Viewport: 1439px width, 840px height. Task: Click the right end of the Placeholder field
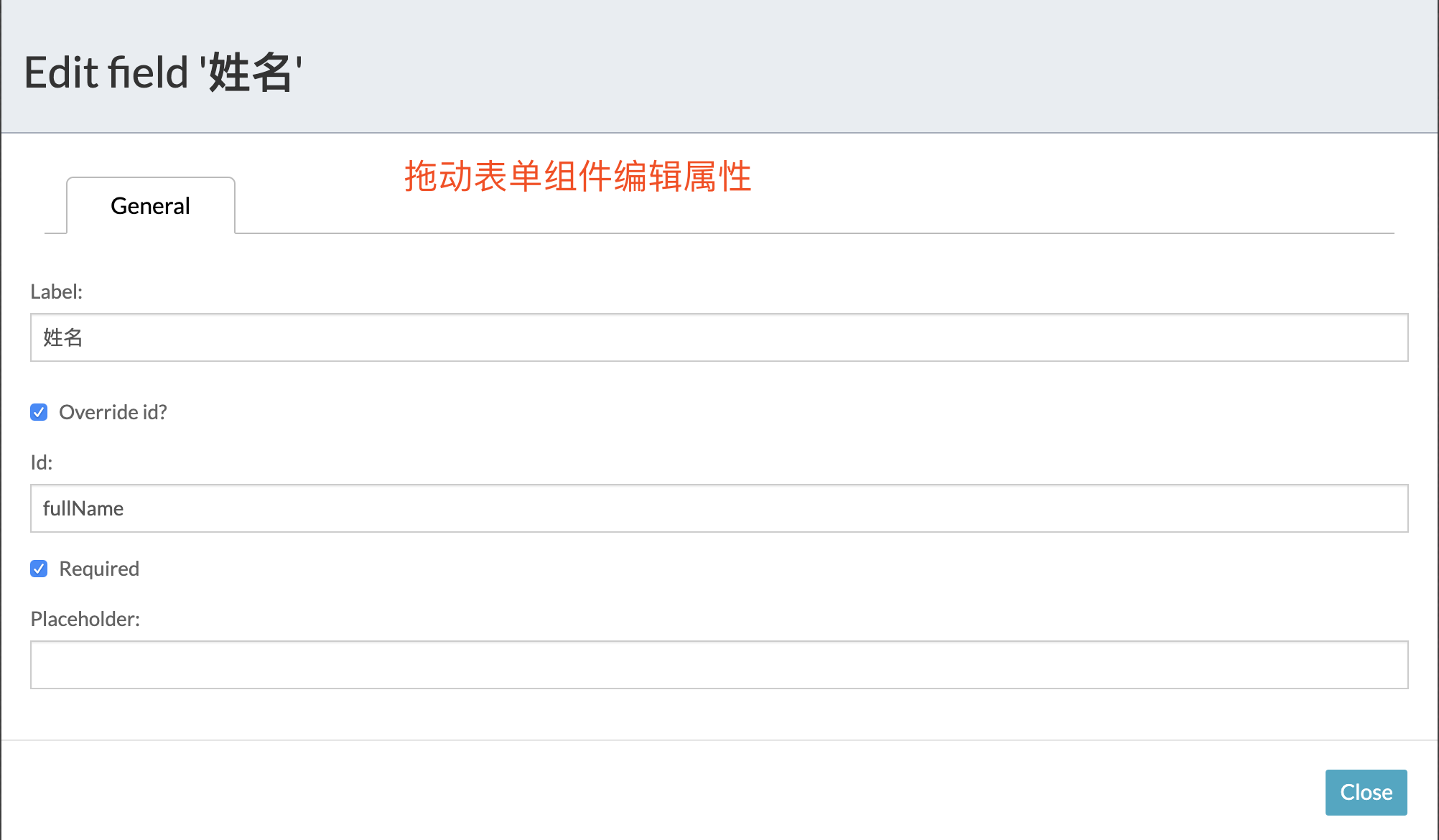[1386, 665]
